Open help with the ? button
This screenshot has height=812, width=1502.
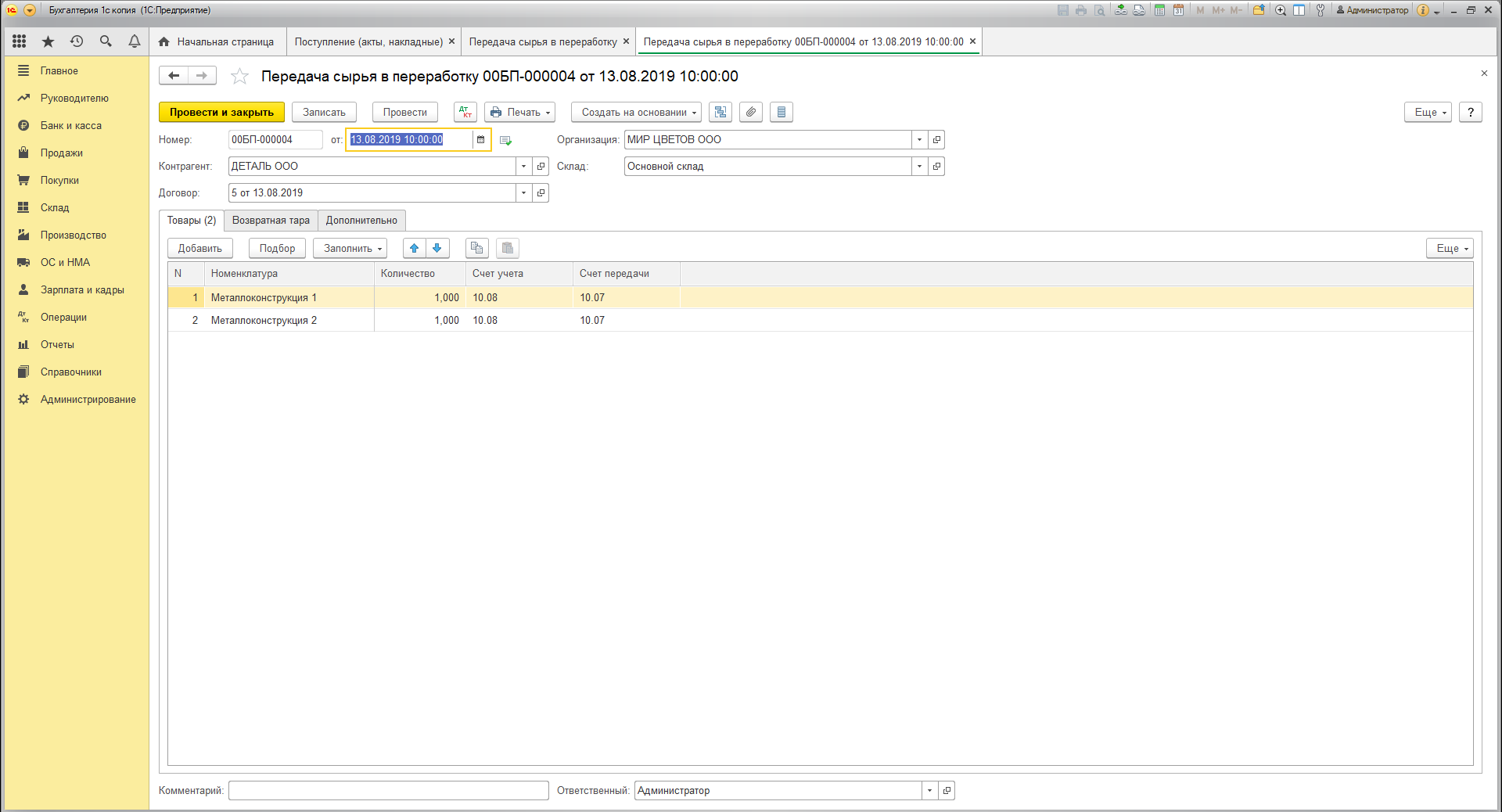click(x=1471, y=113)
